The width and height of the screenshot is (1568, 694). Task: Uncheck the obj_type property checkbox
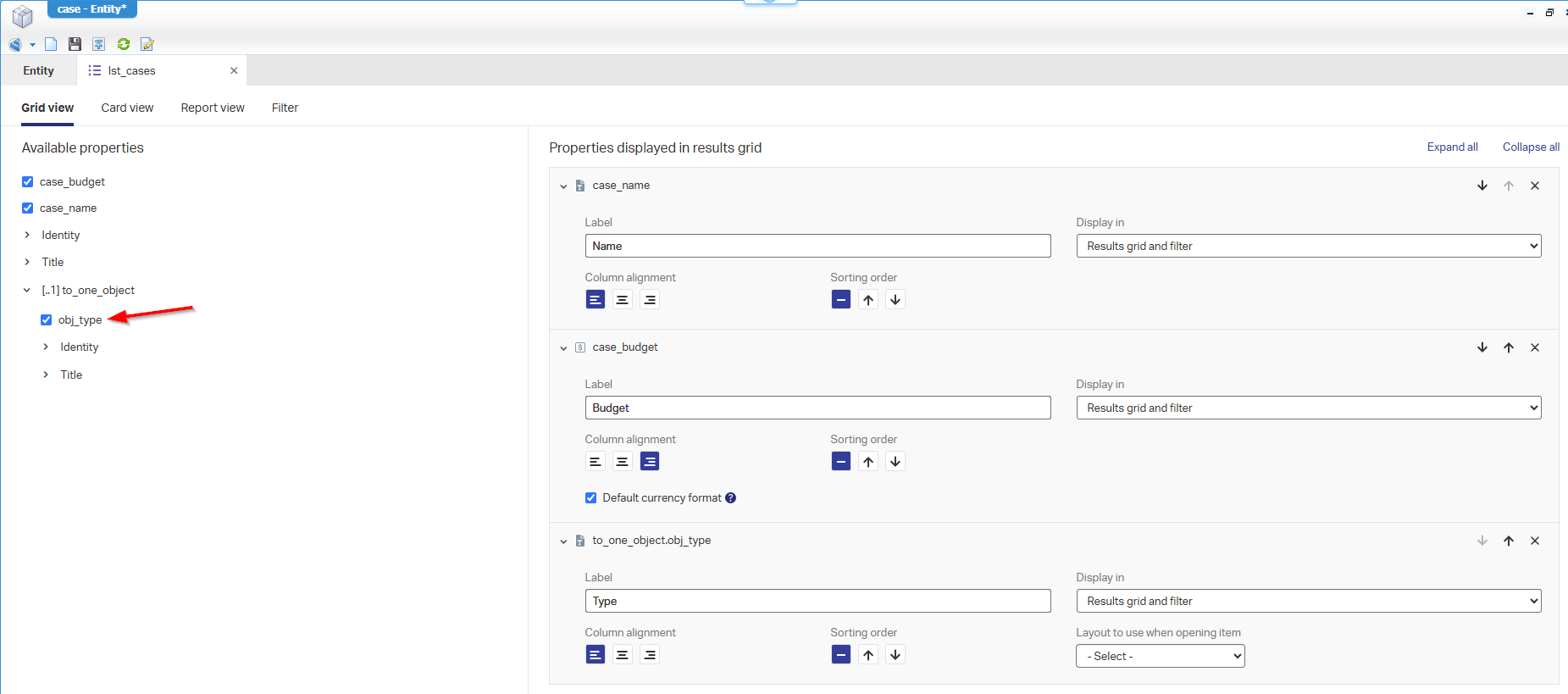point(47,320)
